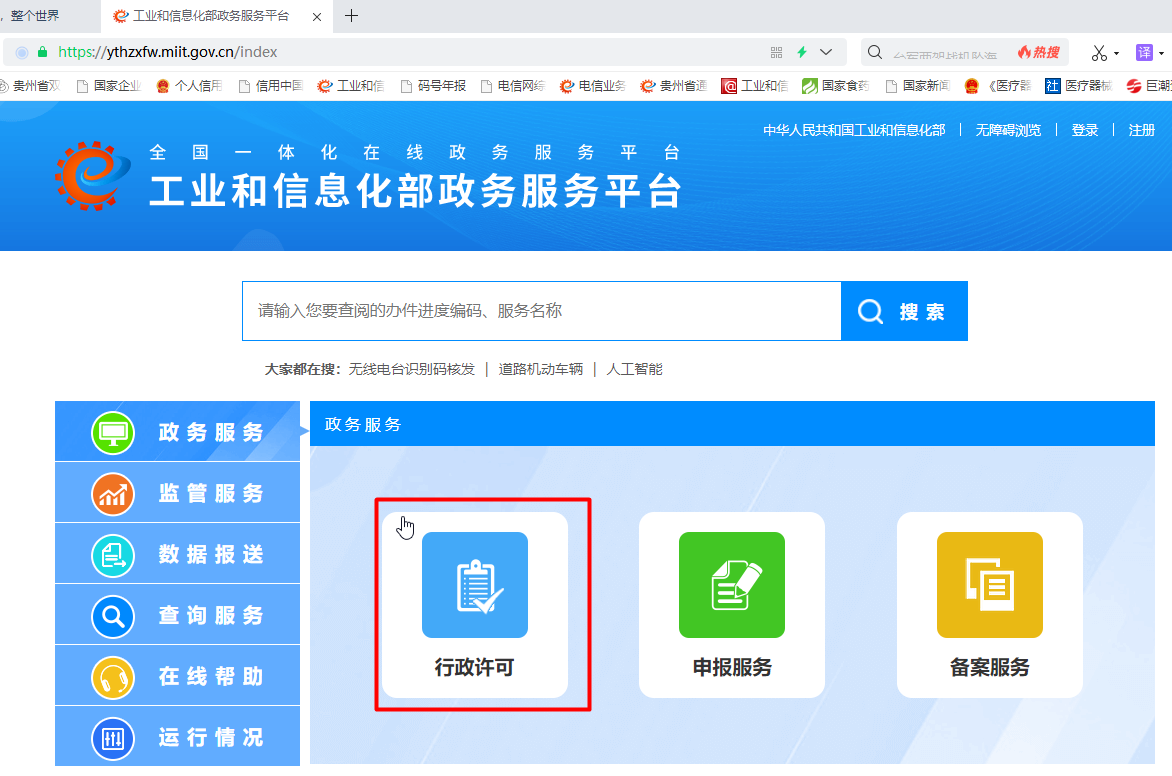The height and width of the screenshot is (776, 1172).
Task: Select 在线帮助 in the left sidebar
Action: (177, 676)
